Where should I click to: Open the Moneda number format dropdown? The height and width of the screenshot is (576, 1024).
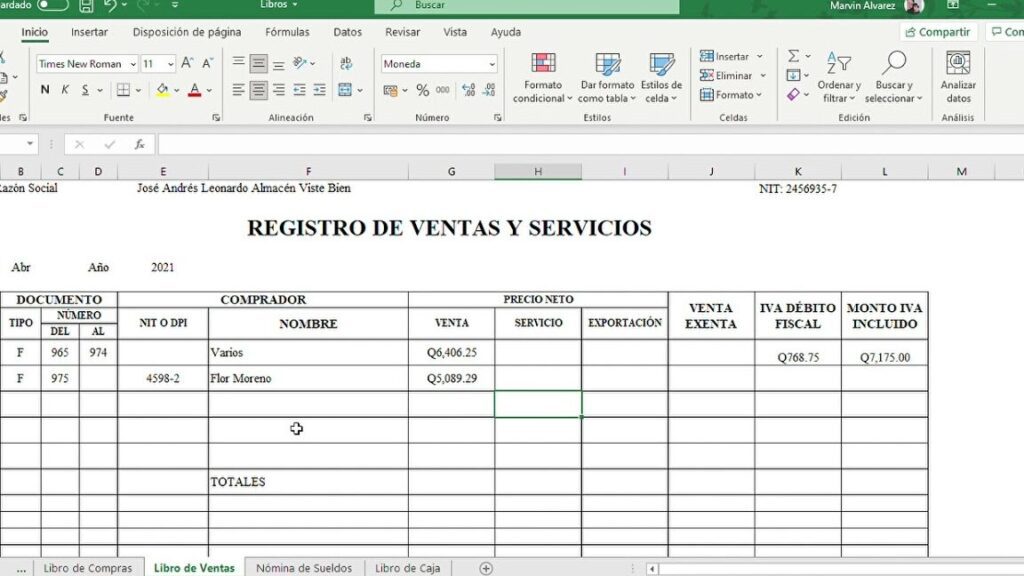[492, 64]
